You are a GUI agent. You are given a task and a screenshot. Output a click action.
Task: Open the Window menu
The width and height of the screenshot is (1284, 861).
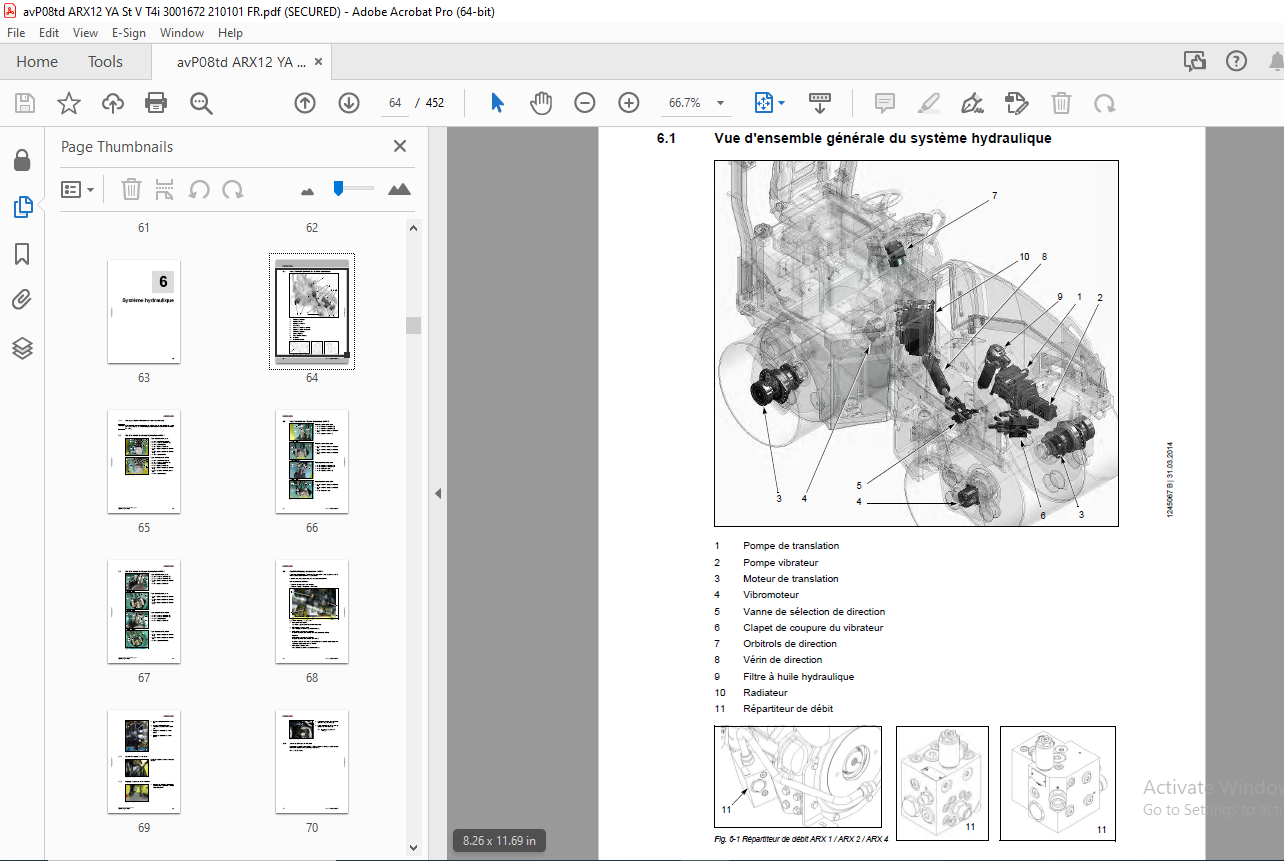(182, 33)
